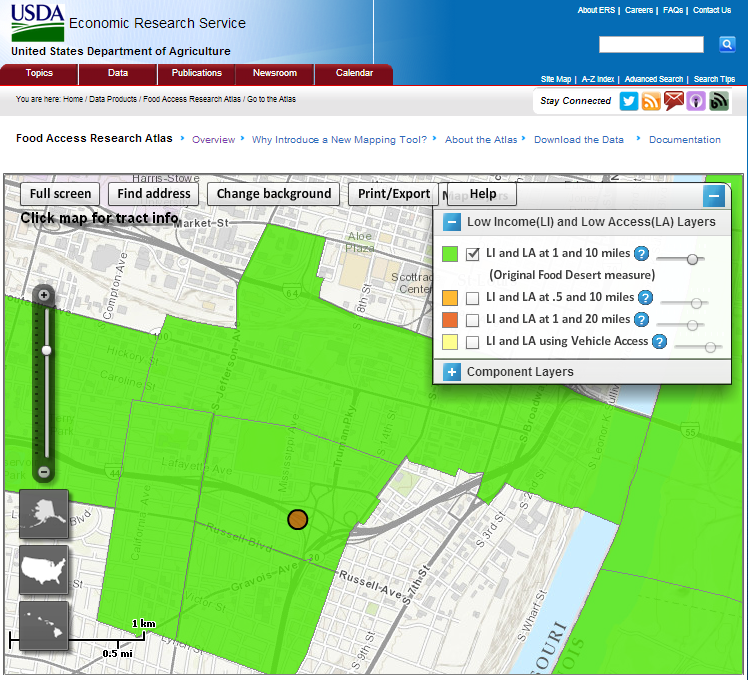Click Food Access Research Atlas in breadcrumb

click(192, 99)
